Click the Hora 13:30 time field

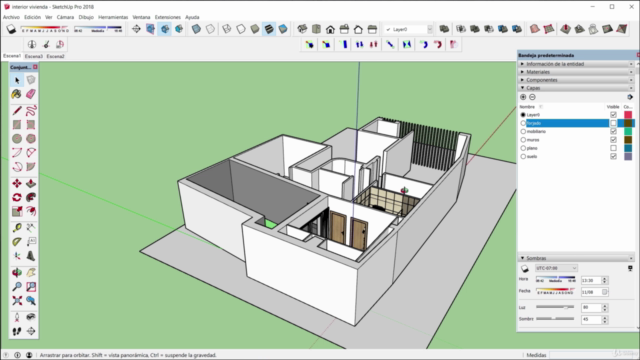click(x=591, y=280)
